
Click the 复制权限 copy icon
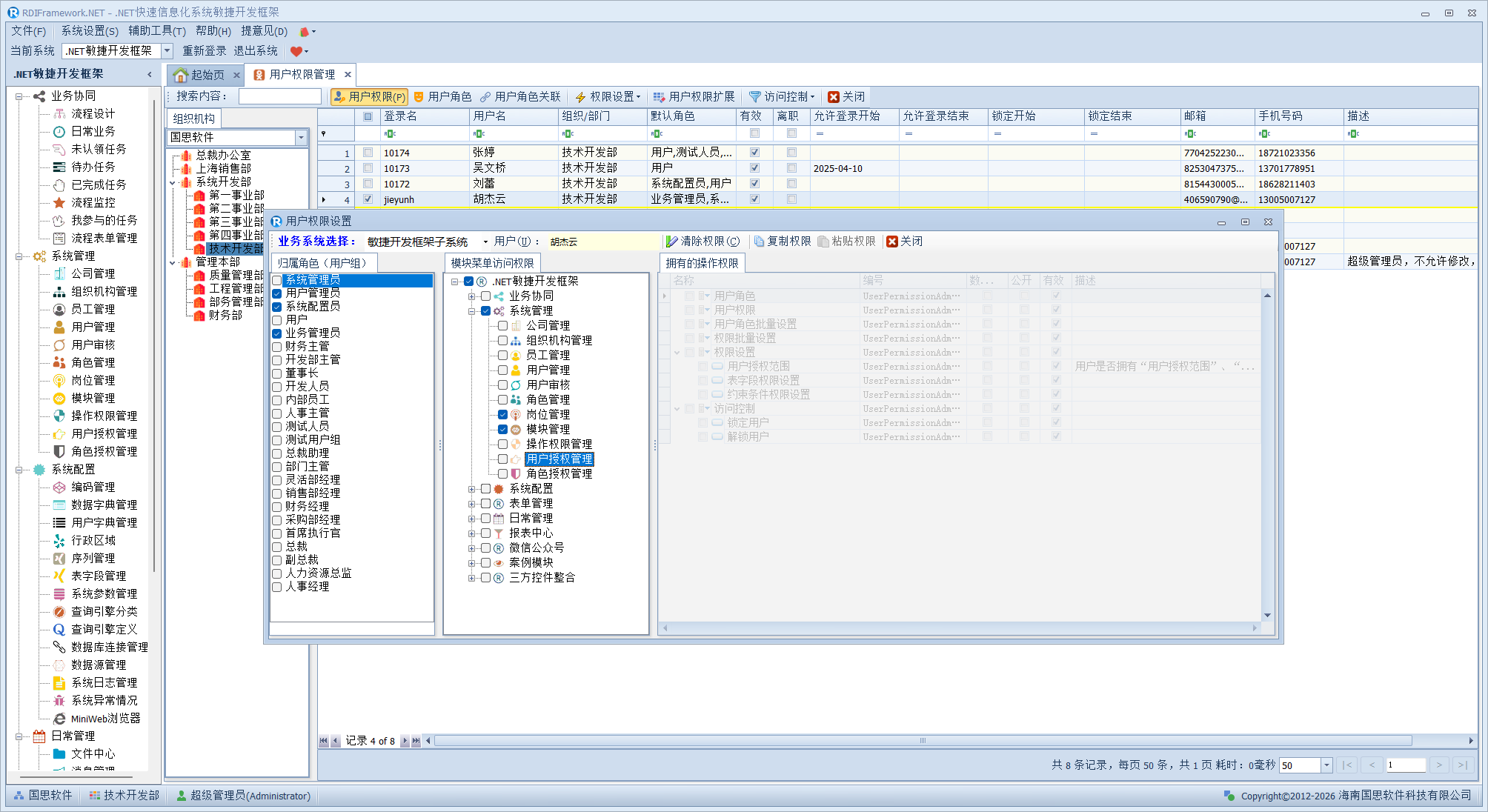(x=759, y=242)
